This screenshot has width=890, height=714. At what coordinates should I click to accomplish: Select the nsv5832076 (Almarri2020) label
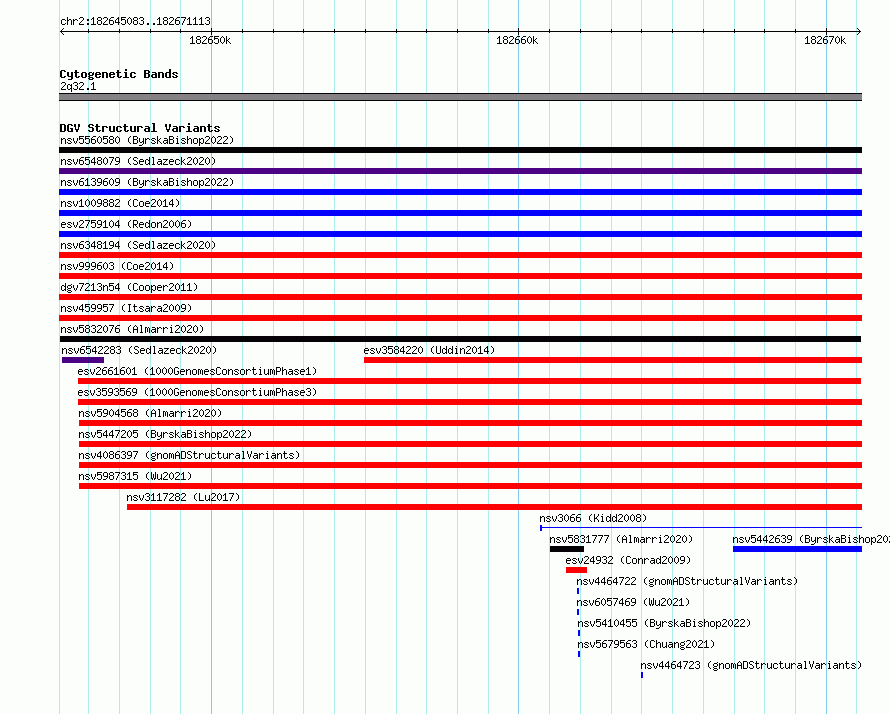(x=132, y=329)
